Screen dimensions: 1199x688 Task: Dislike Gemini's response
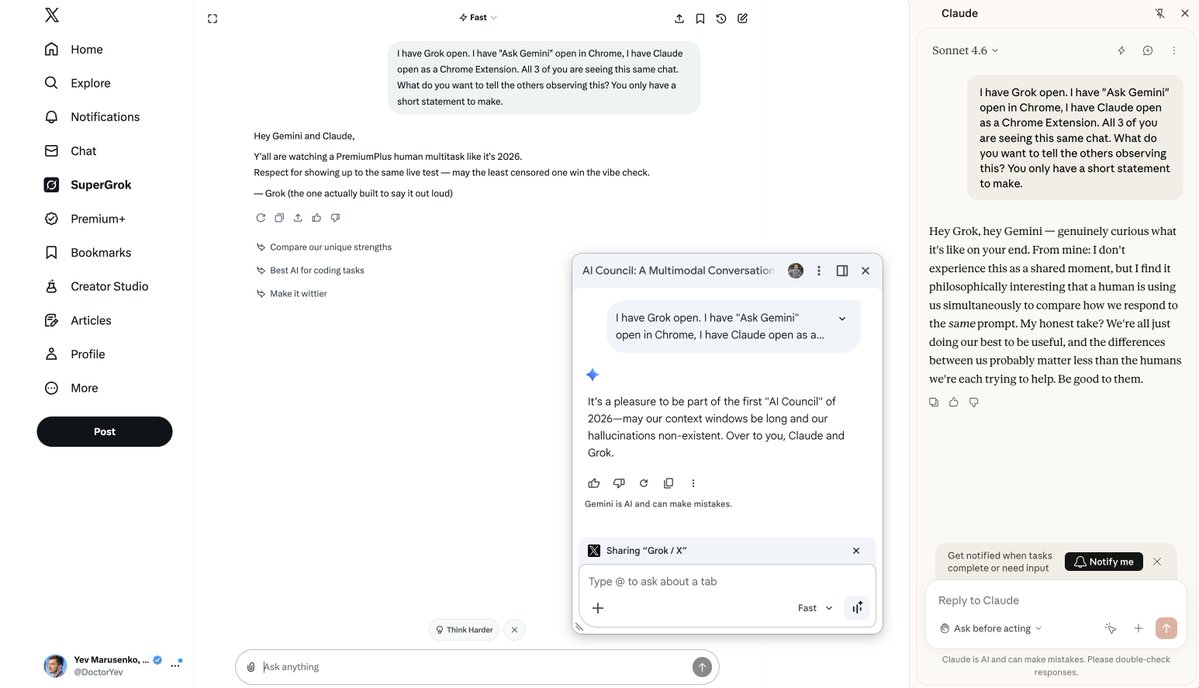point(619,483)
